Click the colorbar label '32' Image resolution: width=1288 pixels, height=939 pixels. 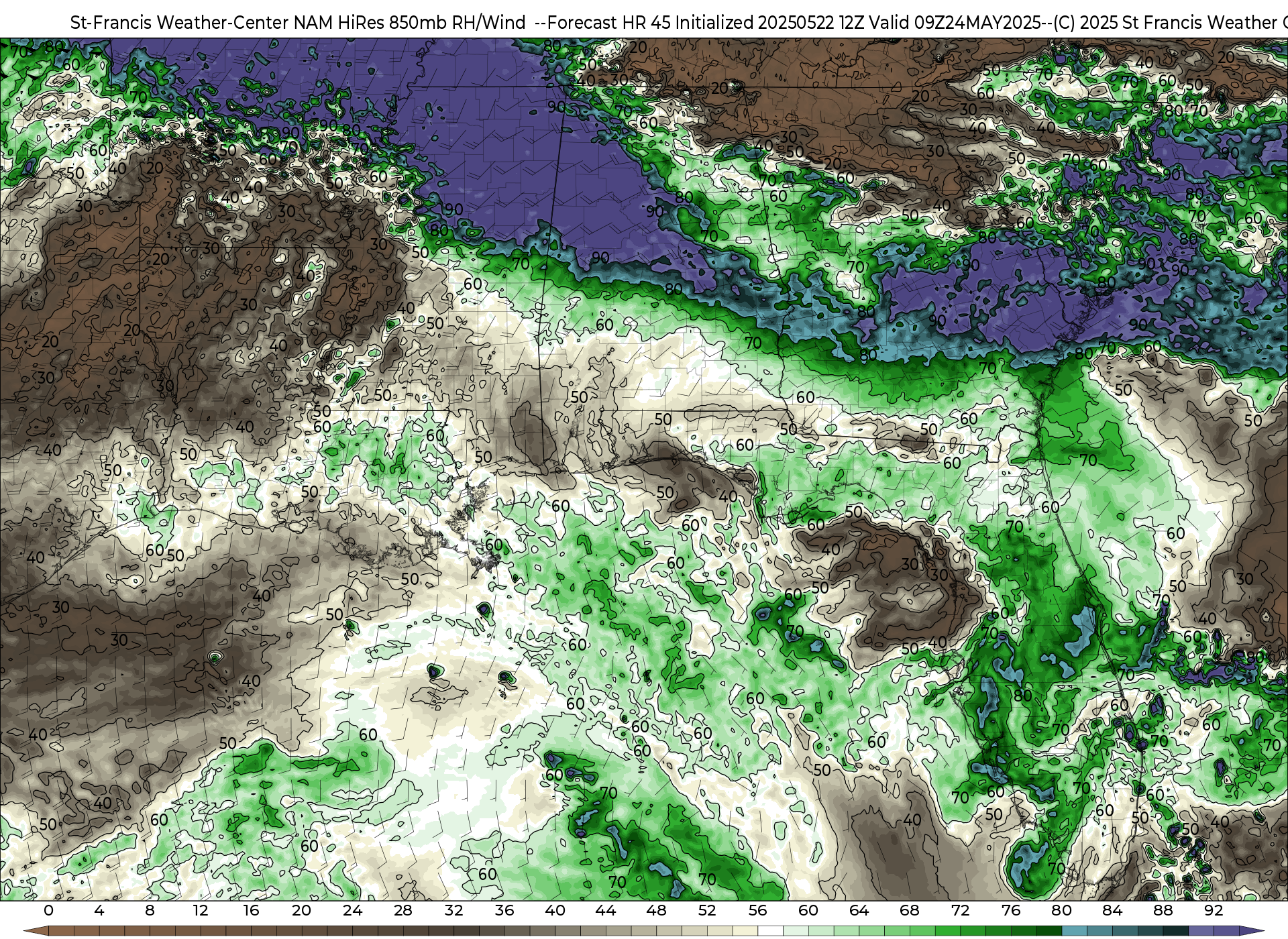(x=453, y=910)
